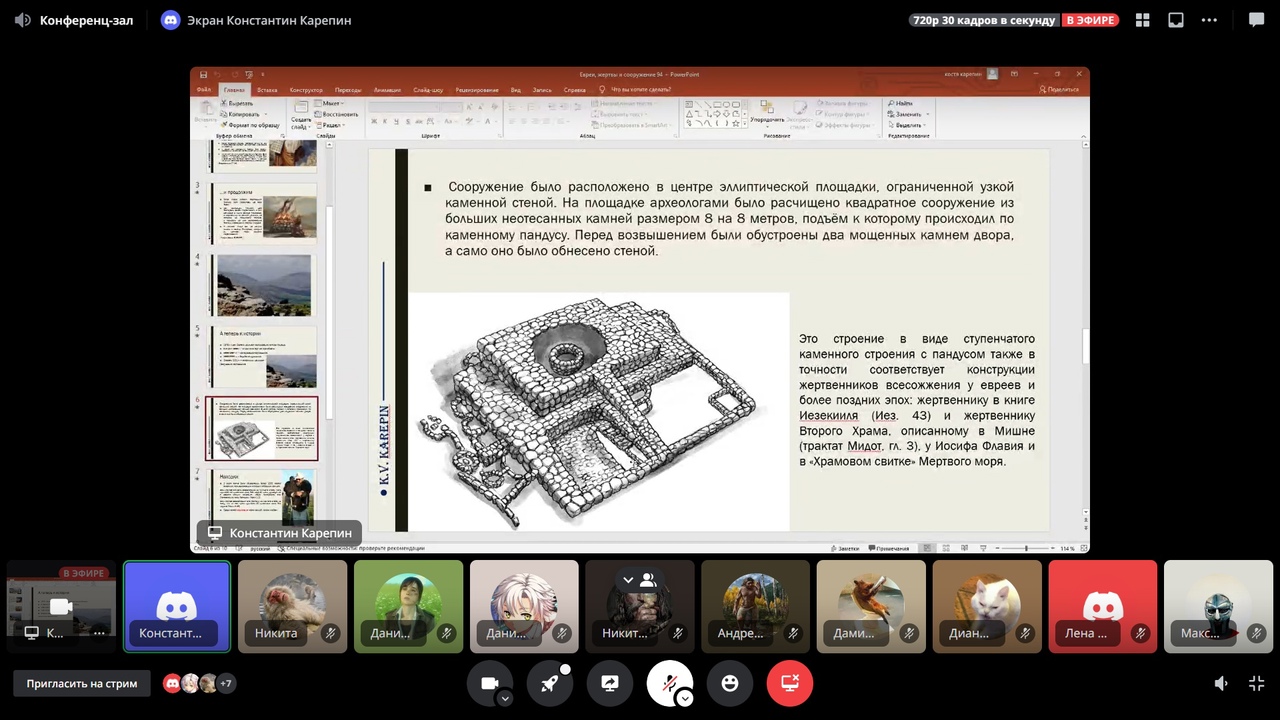The height and width of the screenshot is (720, 1280).
Task: Save the presentation from quick access toolbar
Action: tap(203, 74)
